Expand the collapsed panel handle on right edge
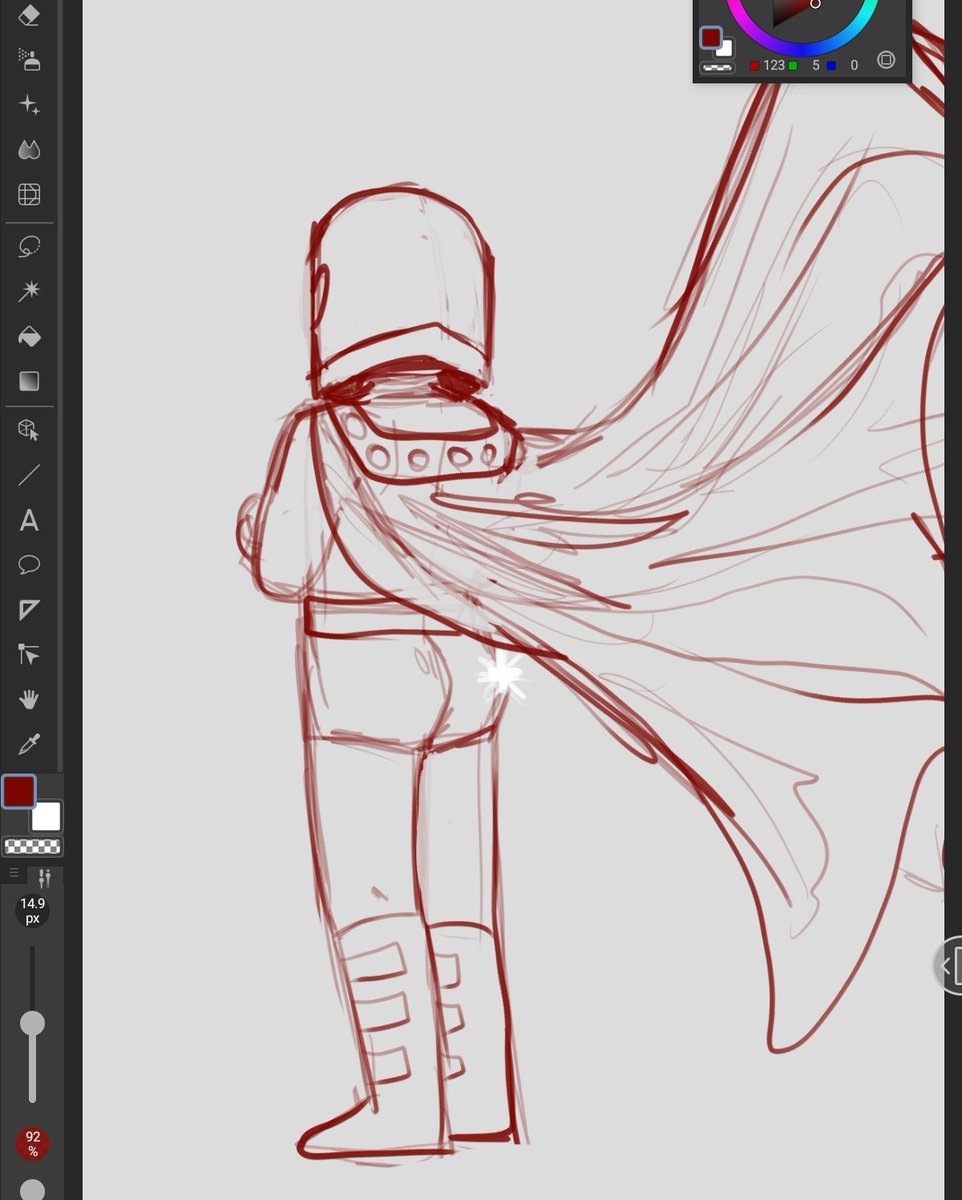Image resolution: width=962 pixels, height=1200 pixels. (x=949, y=966)
